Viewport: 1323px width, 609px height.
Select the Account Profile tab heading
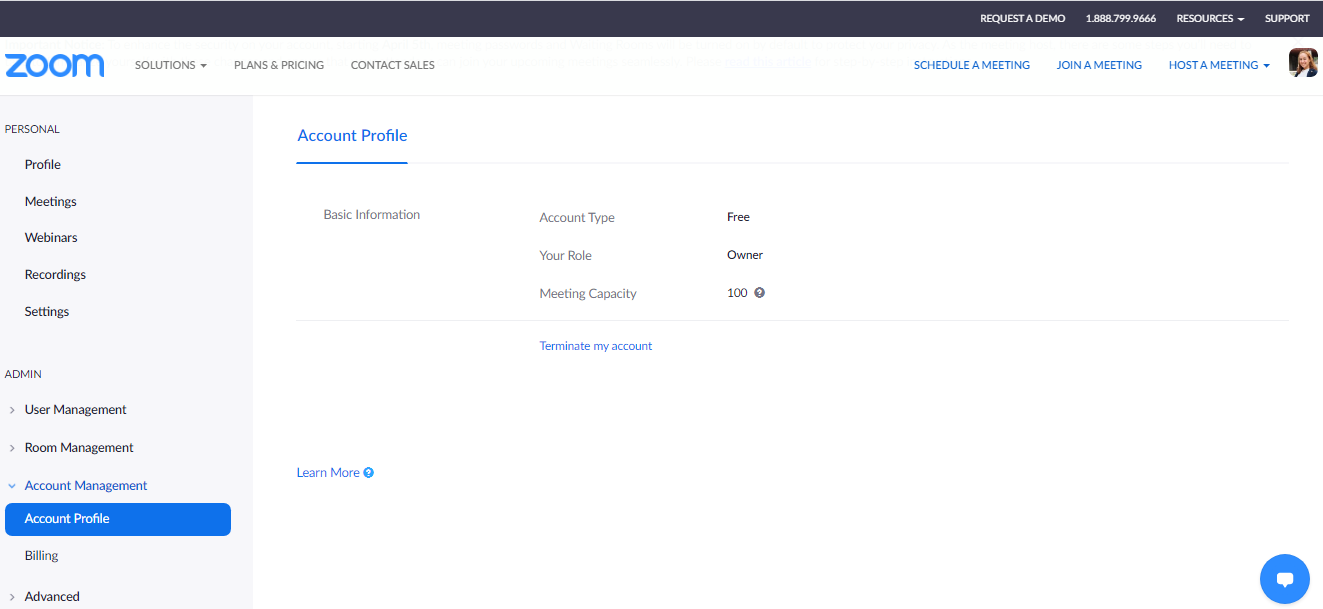click(352, 136)
